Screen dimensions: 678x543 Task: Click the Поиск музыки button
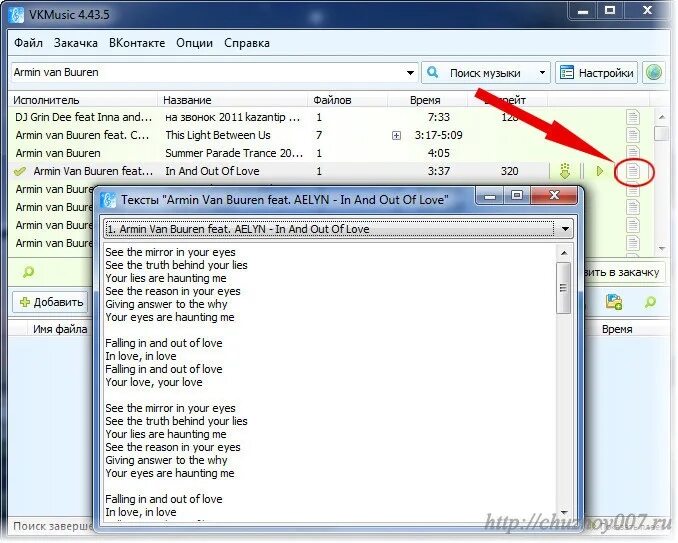(x=480, y=73)
